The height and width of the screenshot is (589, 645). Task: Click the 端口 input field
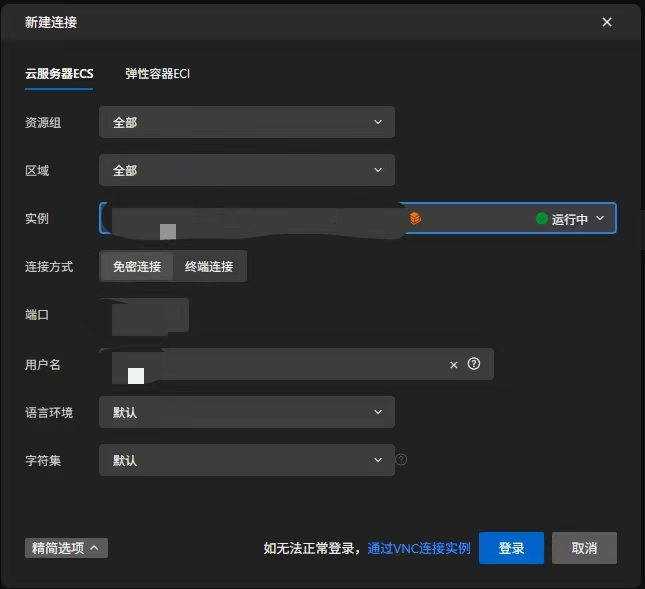[x=145, y=315]
